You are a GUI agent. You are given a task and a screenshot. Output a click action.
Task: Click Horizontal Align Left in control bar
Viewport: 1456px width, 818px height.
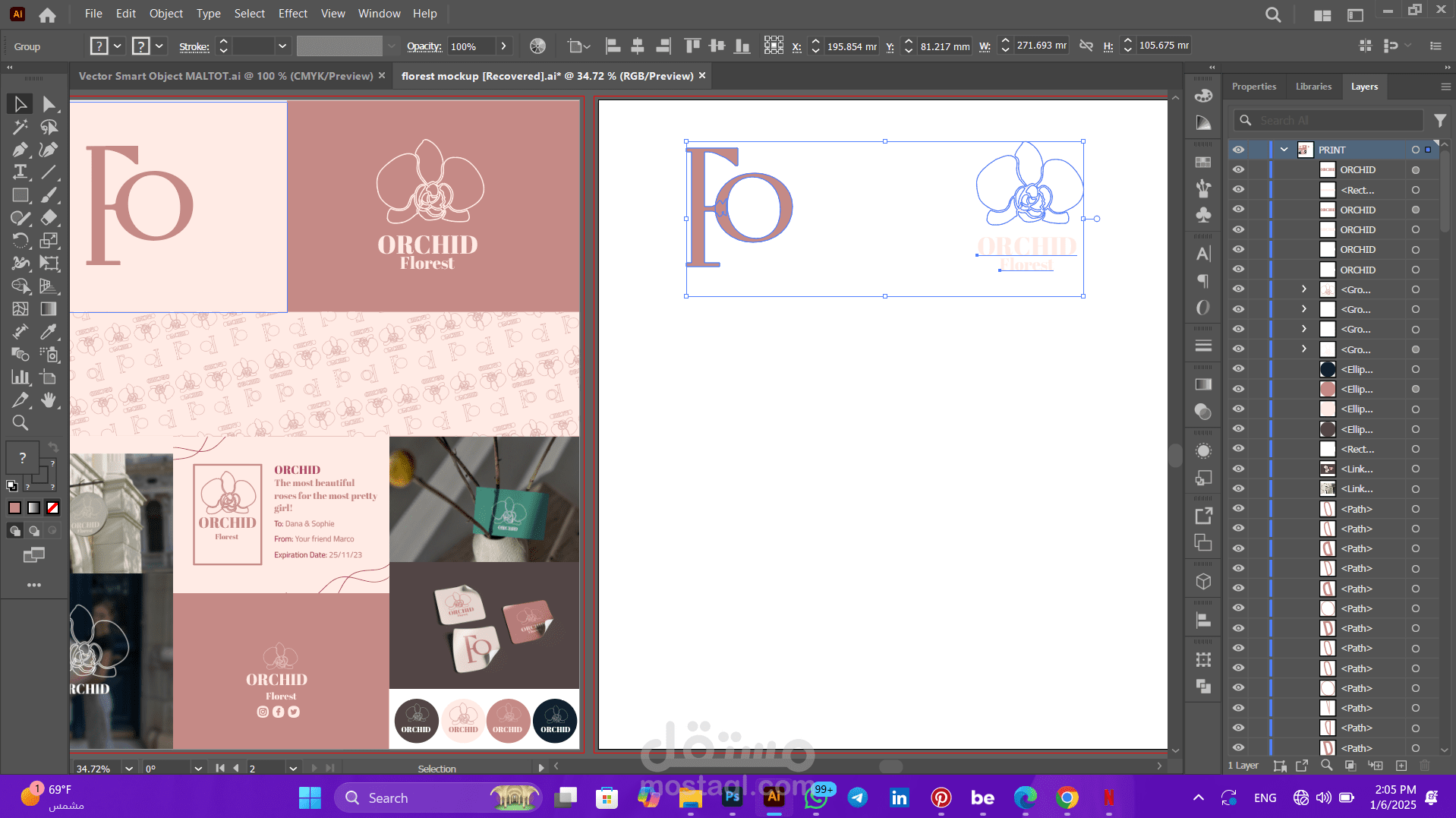(613, 46)
